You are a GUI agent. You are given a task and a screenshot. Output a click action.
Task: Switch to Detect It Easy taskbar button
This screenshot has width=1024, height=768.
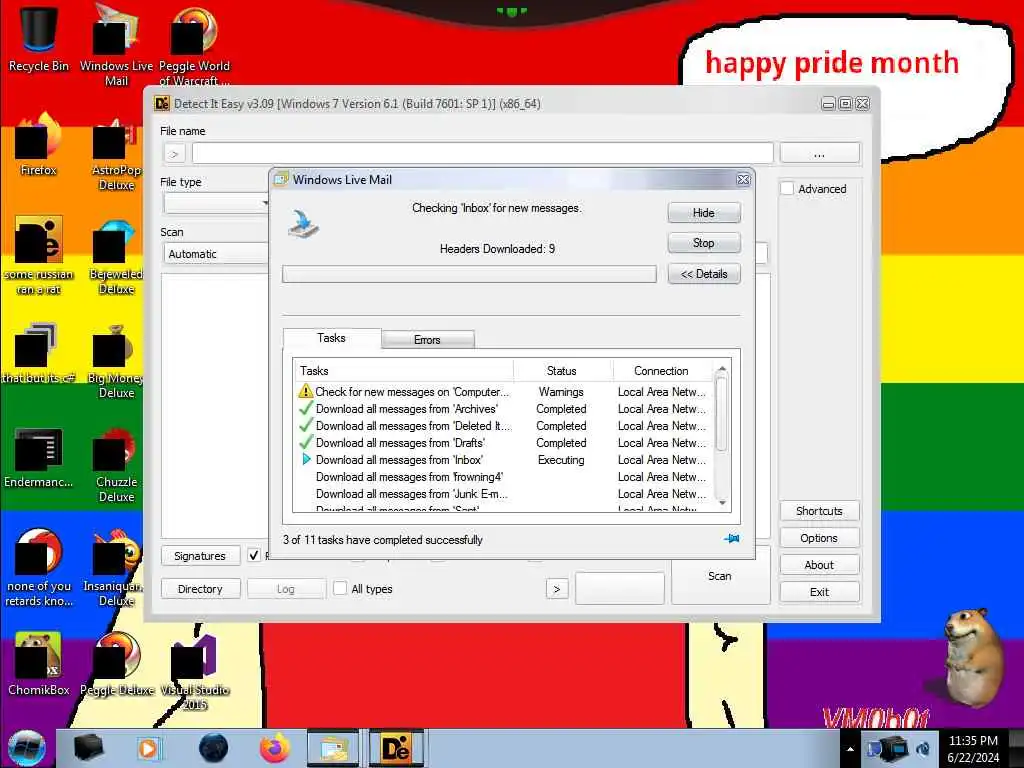(396, 748)
